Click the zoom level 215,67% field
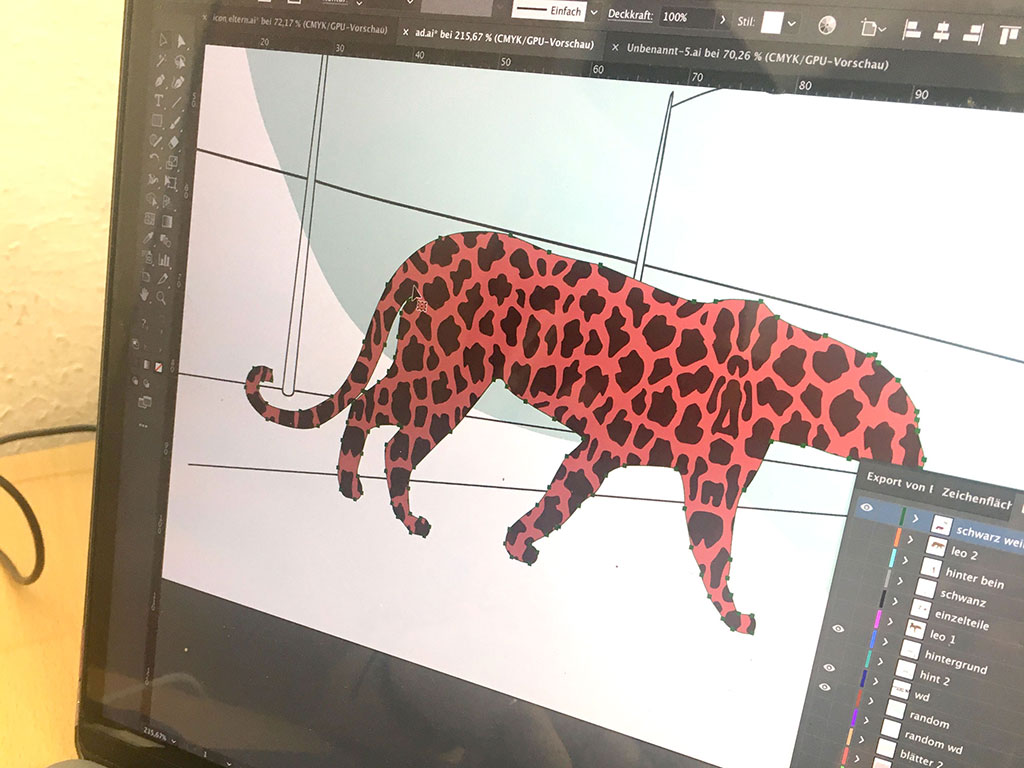The height and width of the screenshot is (768, 1024). point(154,735)
